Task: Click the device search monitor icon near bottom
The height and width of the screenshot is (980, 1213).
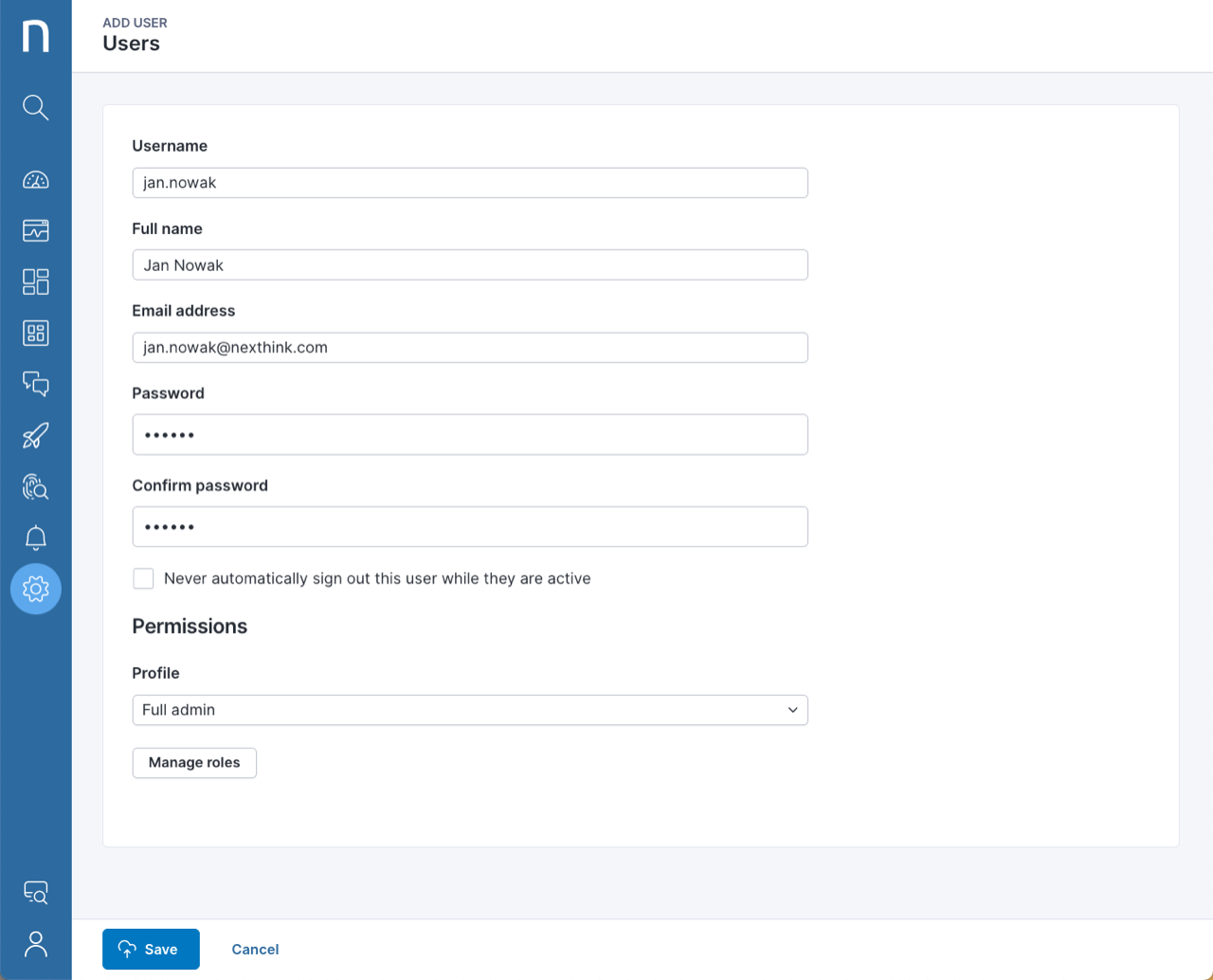Action: coord(35,892)
